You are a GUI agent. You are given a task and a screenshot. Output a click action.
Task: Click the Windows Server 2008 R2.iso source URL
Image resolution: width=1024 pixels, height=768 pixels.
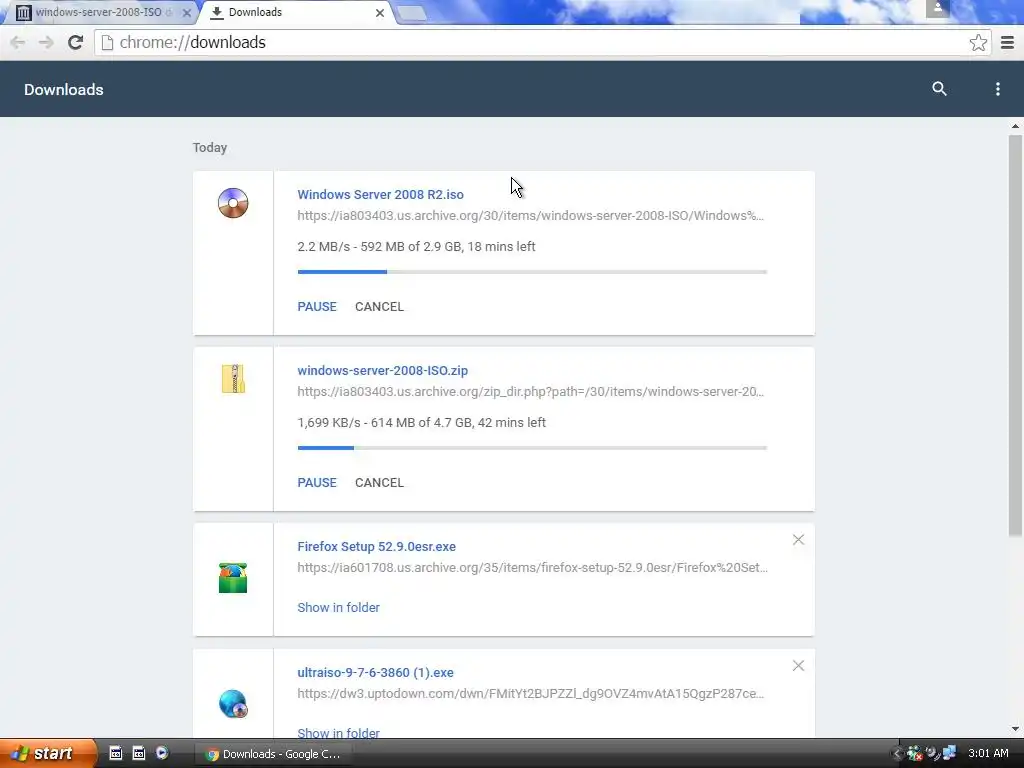point(530,216)
